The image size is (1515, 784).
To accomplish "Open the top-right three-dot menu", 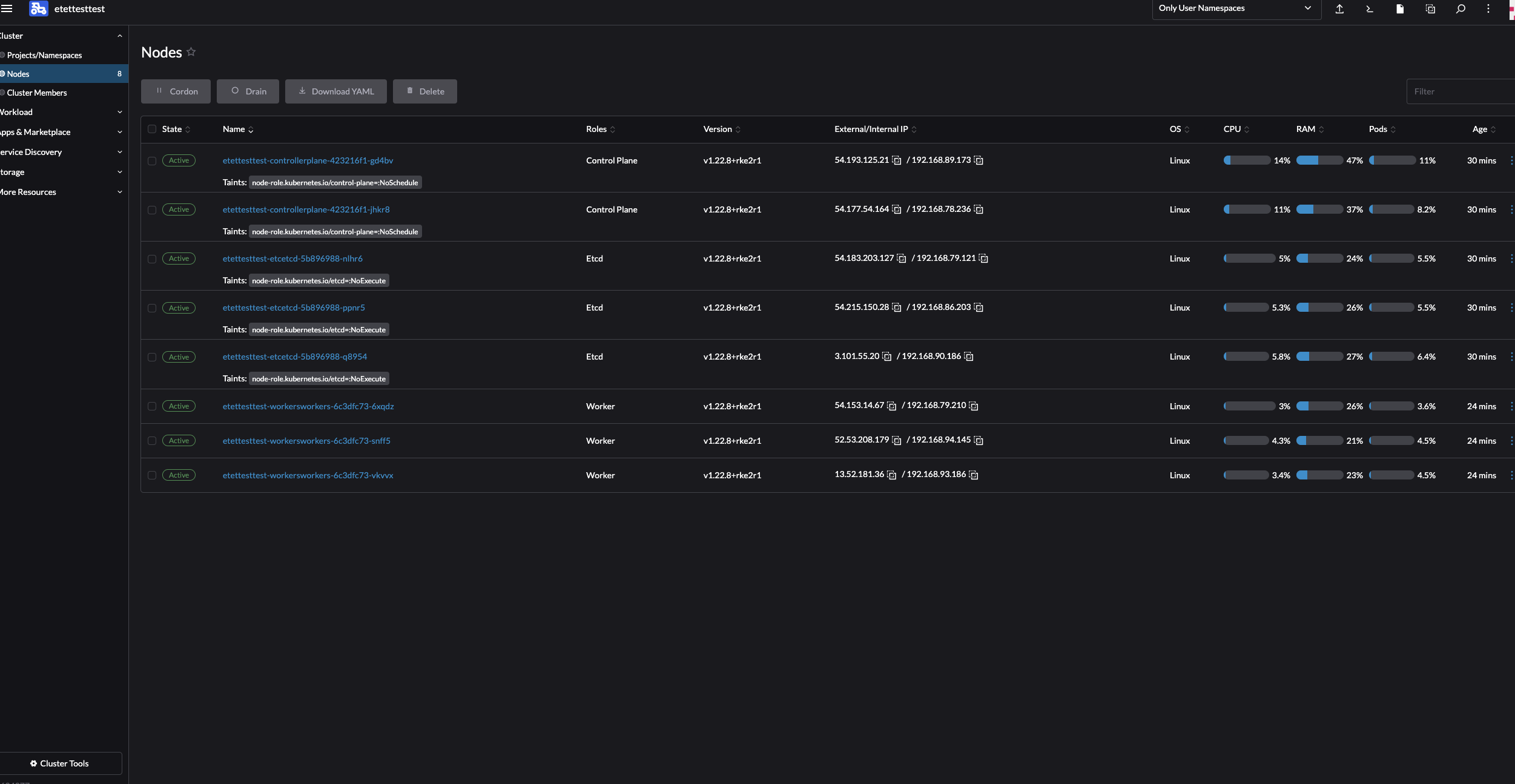I will [1488, 9].
